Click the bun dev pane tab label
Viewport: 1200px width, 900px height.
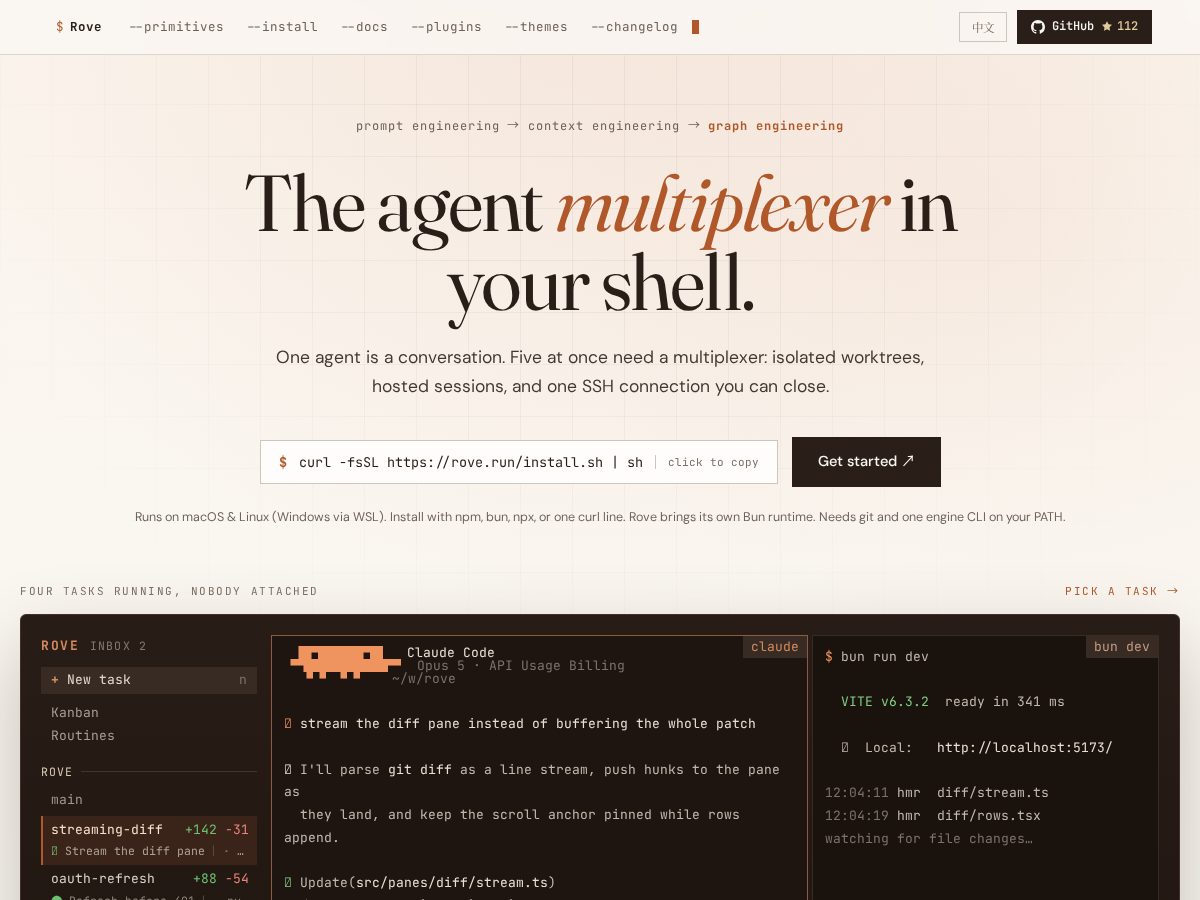1122,647
